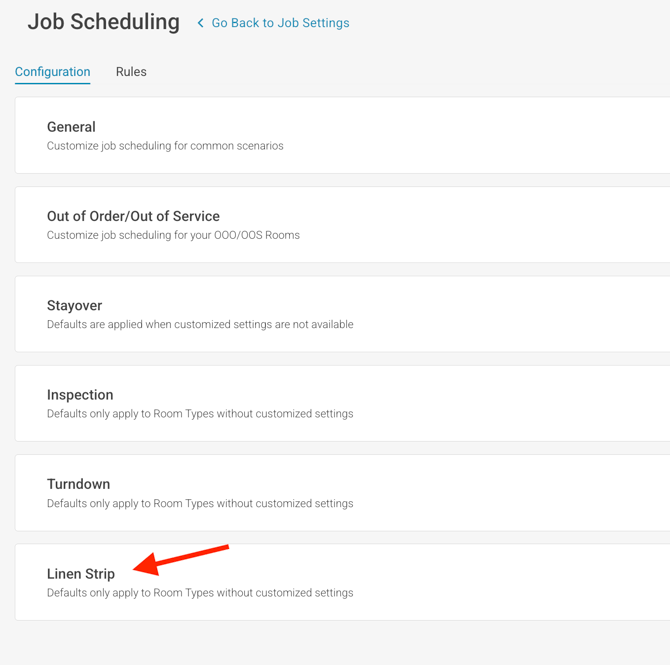The image size is (670, 665).
Task: Click the Turndown title
Action: (x=78, y=484)
